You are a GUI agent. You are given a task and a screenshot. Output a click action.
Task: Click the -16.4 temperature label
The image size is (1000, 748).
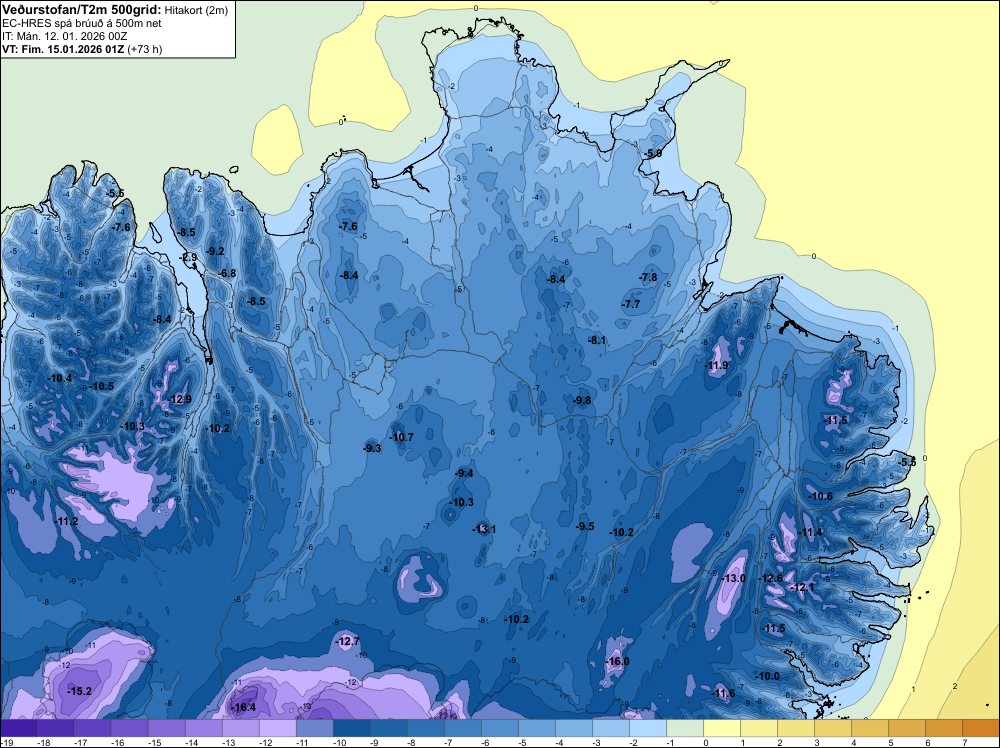click(x=244, y=707)
